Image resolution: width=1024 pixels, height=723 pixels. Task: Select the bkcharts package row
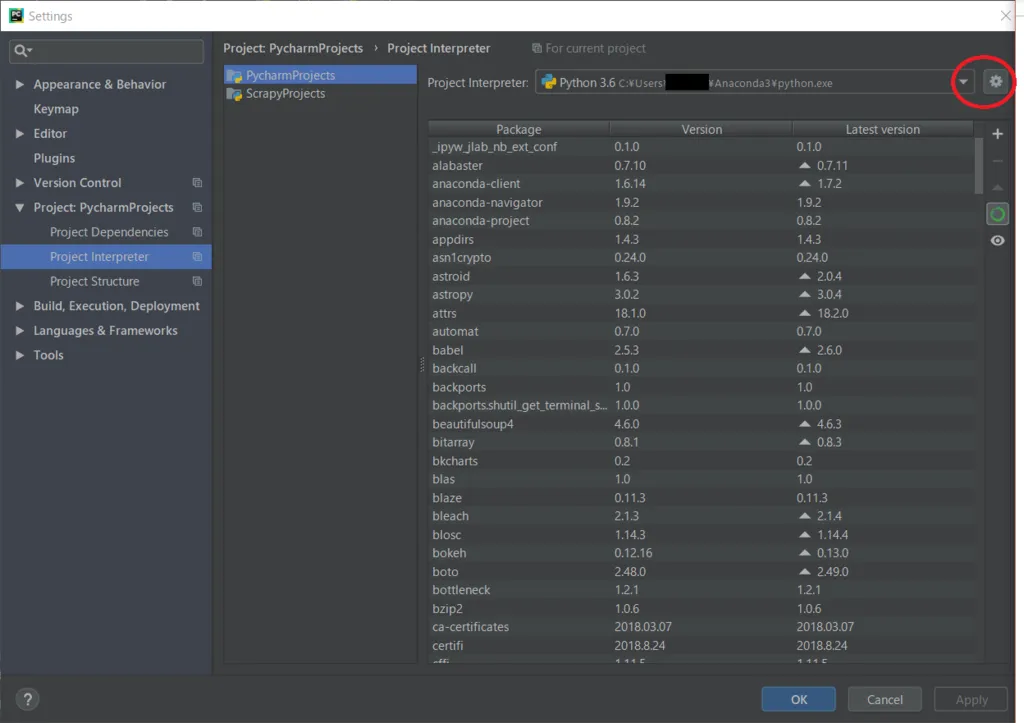(x=702, y=461)
